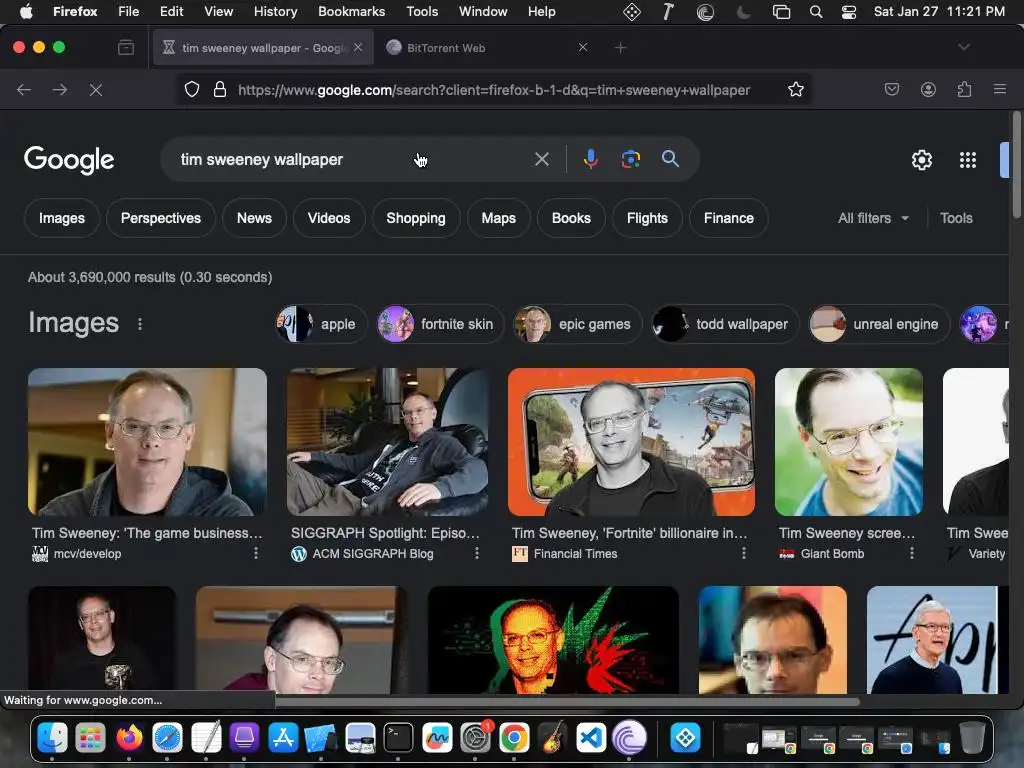
Task: Select the unreal engine image chip
Action: 879,324
